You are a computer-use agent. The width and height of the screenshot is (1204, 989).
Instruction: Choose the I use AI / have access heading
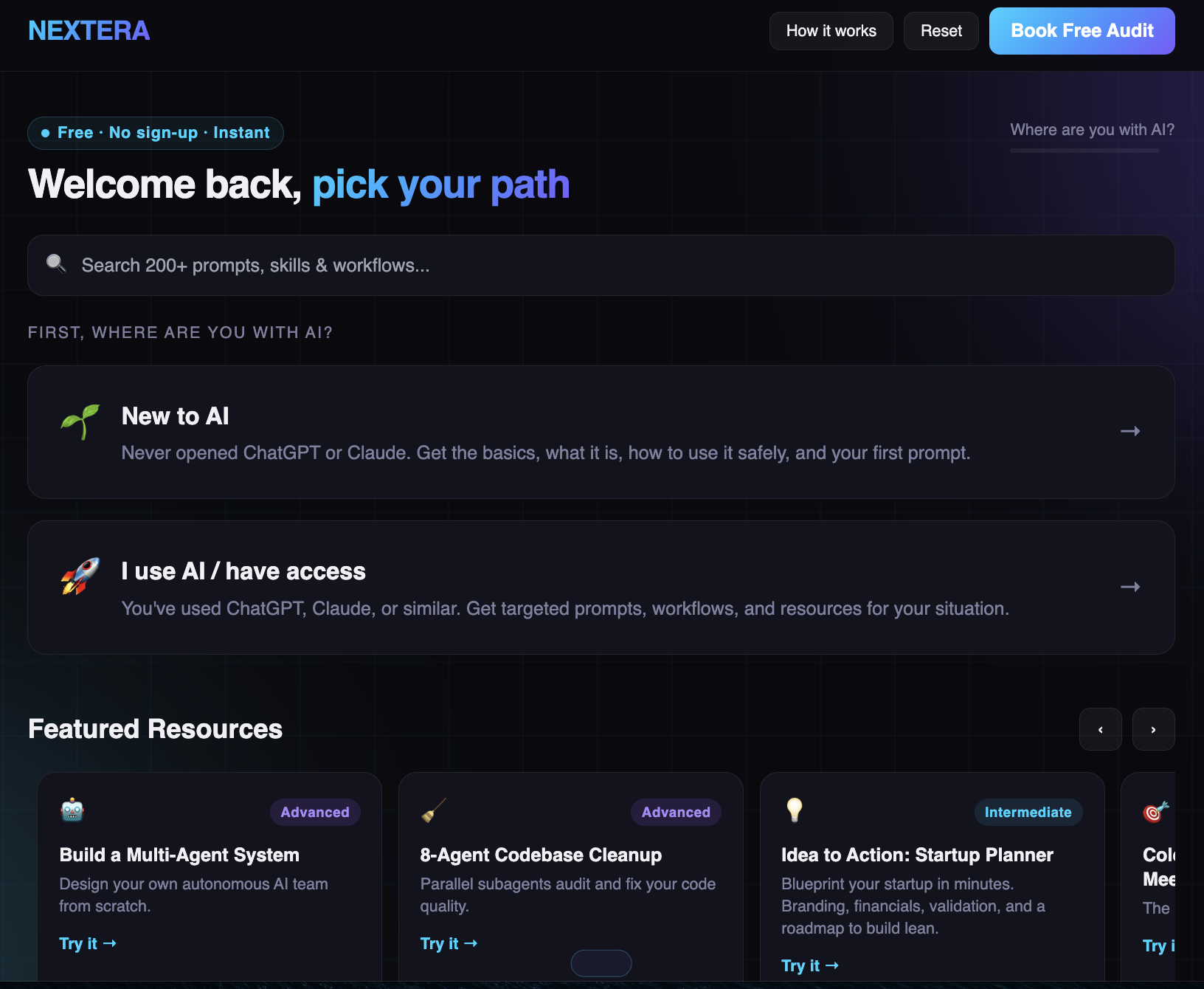[243, 571]
